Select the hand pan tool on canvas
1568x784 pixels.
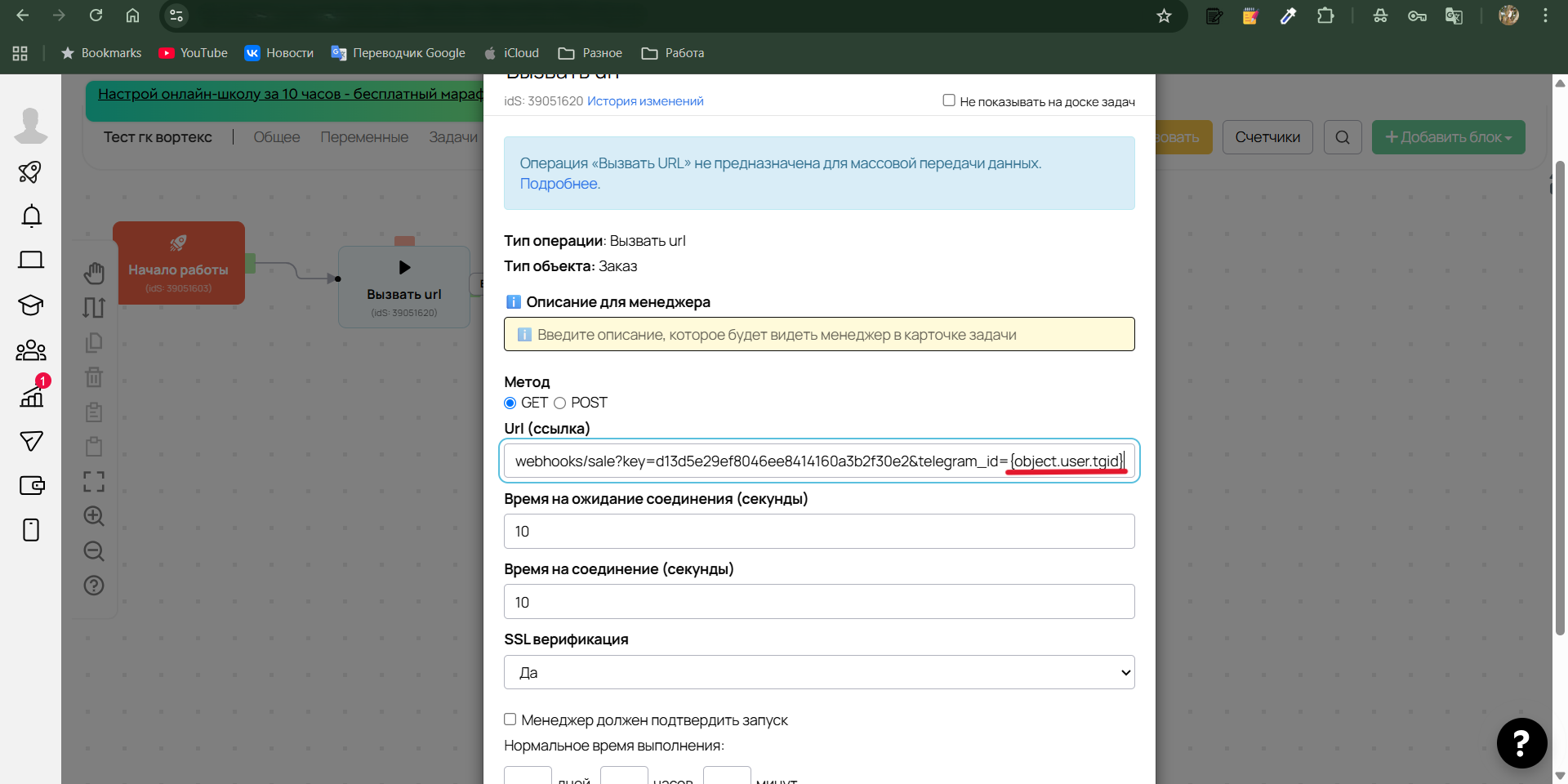tap(94, 273)
